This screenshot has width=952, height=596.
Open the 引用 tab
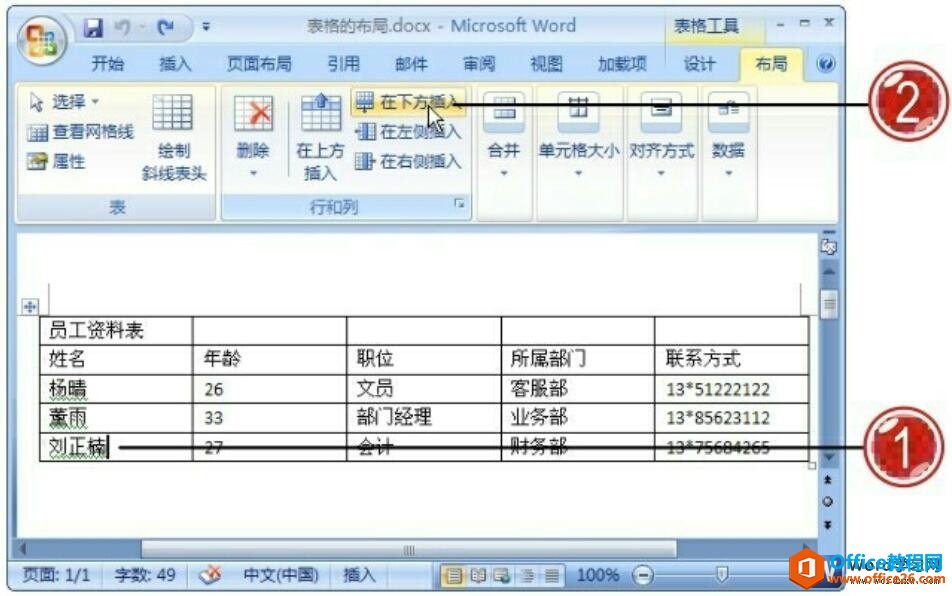point(344,63)
